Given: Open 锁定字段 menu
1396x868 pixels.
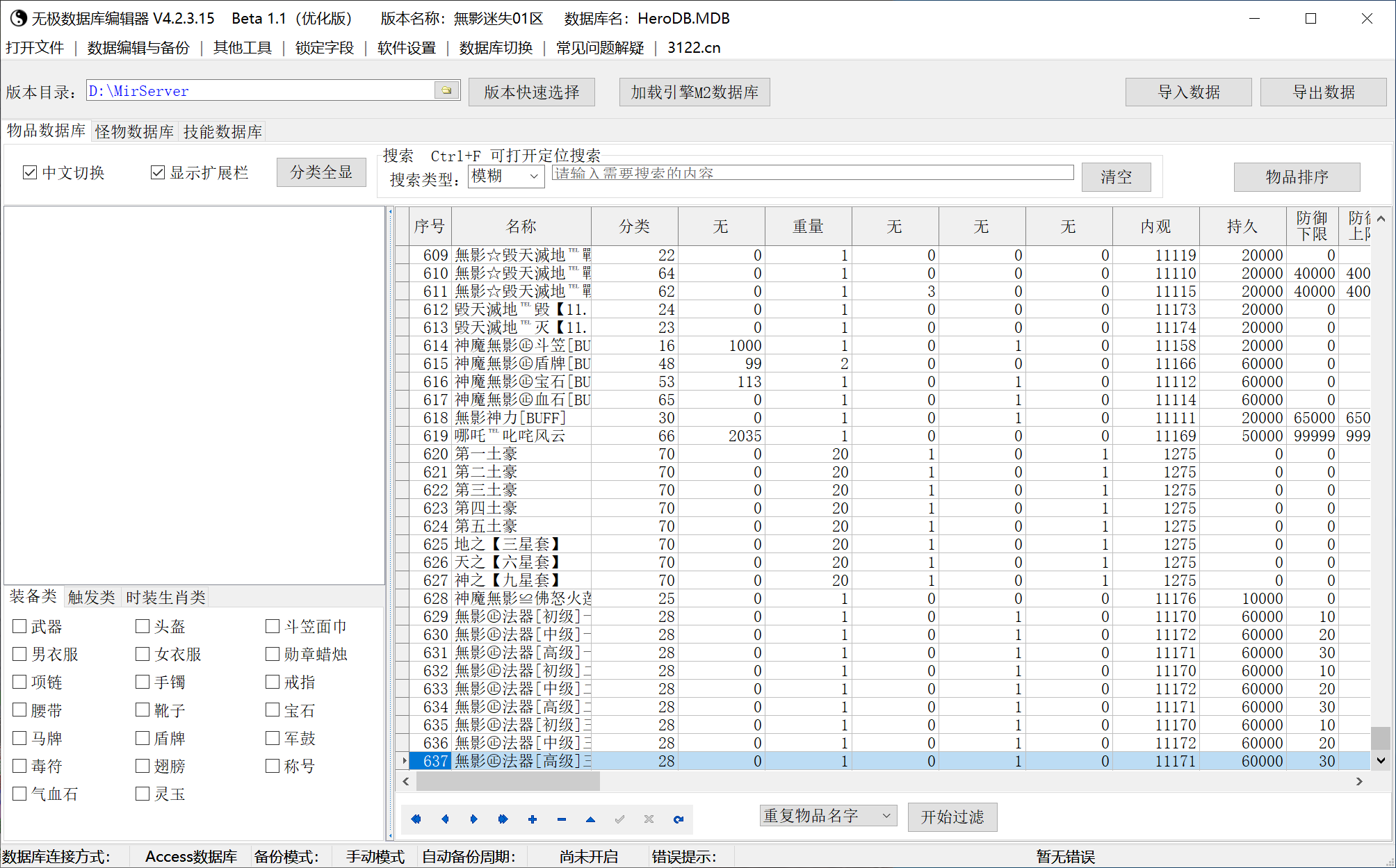Looking at the screenshot, I should tap(325, 47).
